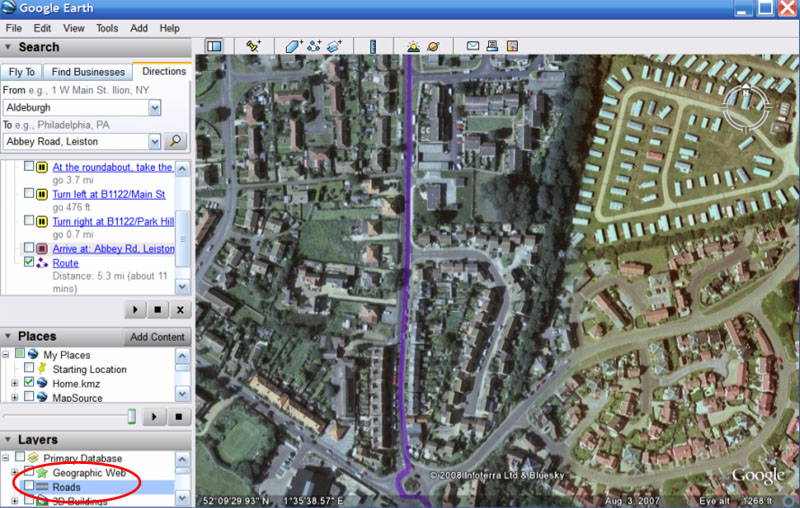Image resolution: width=800 pixels, height=508 pixels.
Task: Stop the Places tour button
Action: [179, 417]
